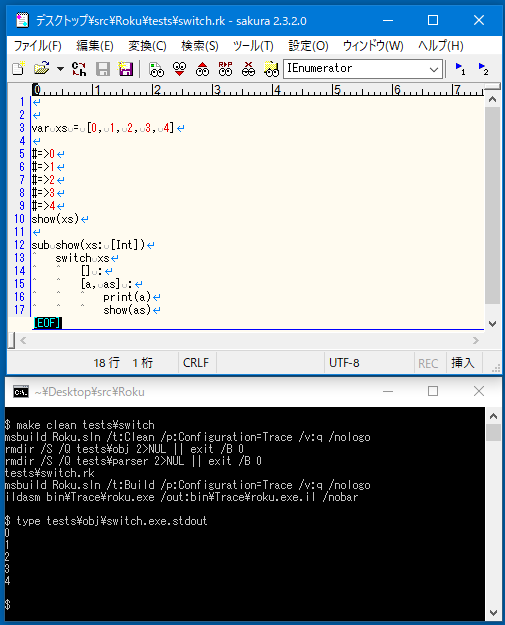Click the editor horizontal scroll right arrow
This screenshot has height=625, width=505.
click(x=476, y=340)
